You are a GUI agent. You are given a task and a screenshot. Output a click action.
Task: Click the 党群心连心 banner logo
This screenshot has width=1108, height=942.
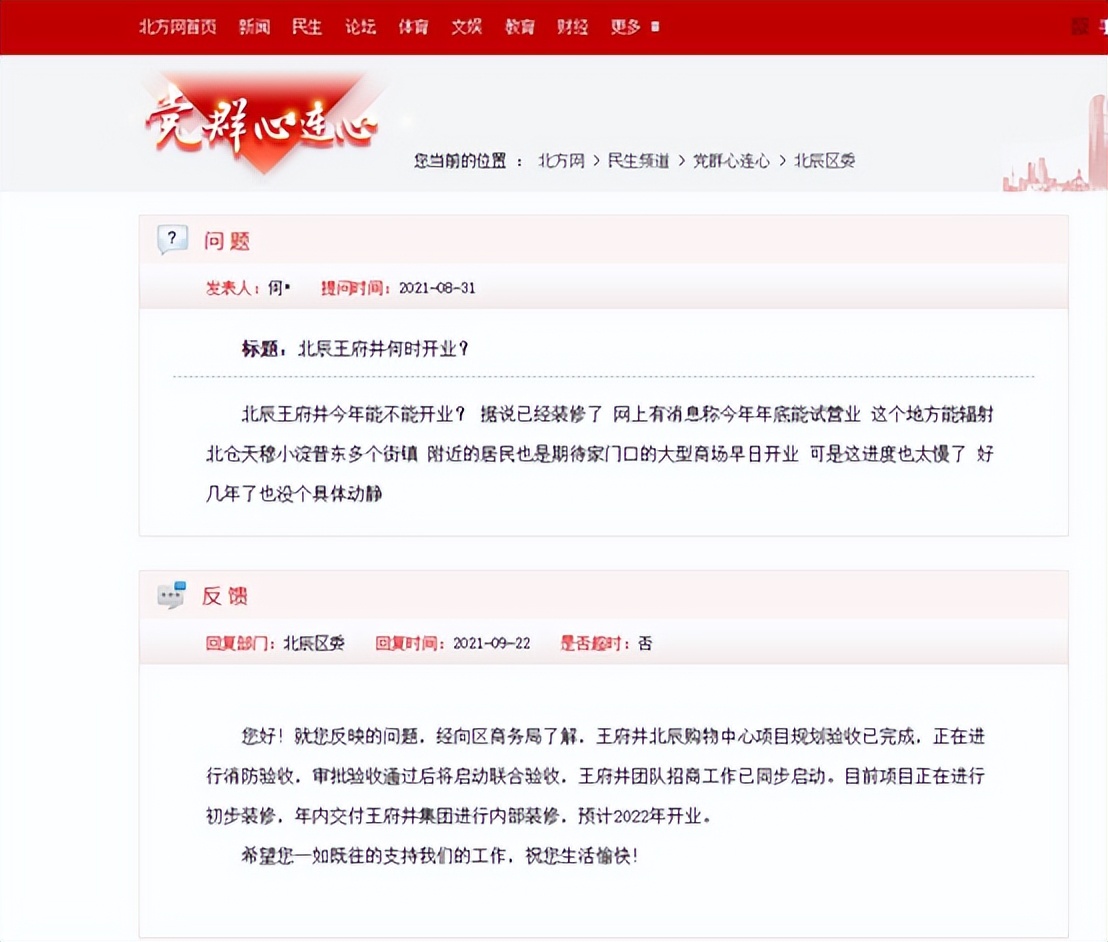pos(262,120)
